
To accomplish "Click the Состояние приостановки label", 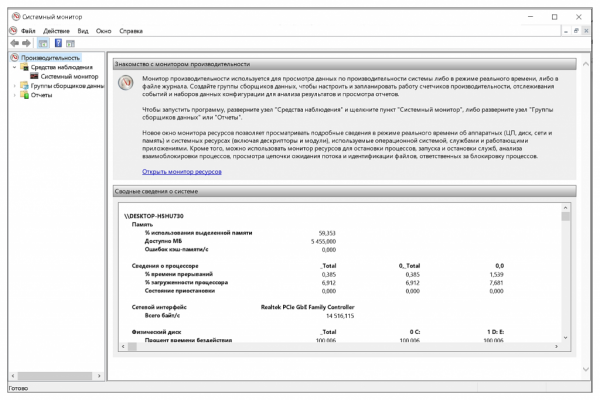I will coord(180,291).
